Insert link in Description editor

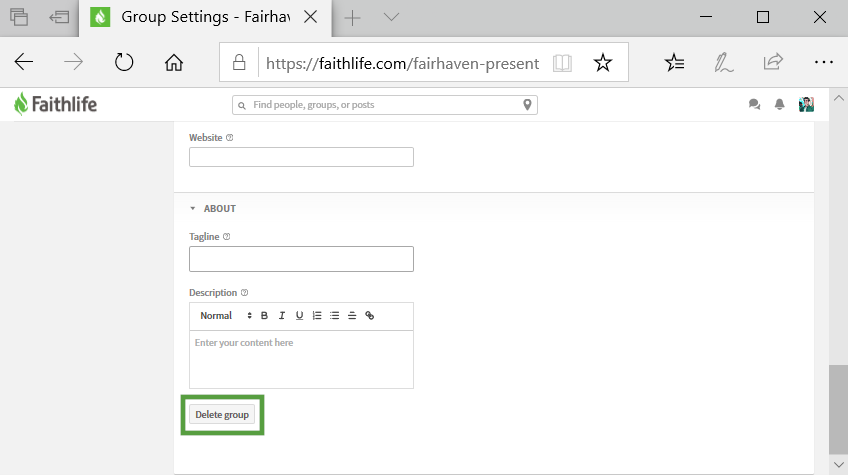pos(369,316)
